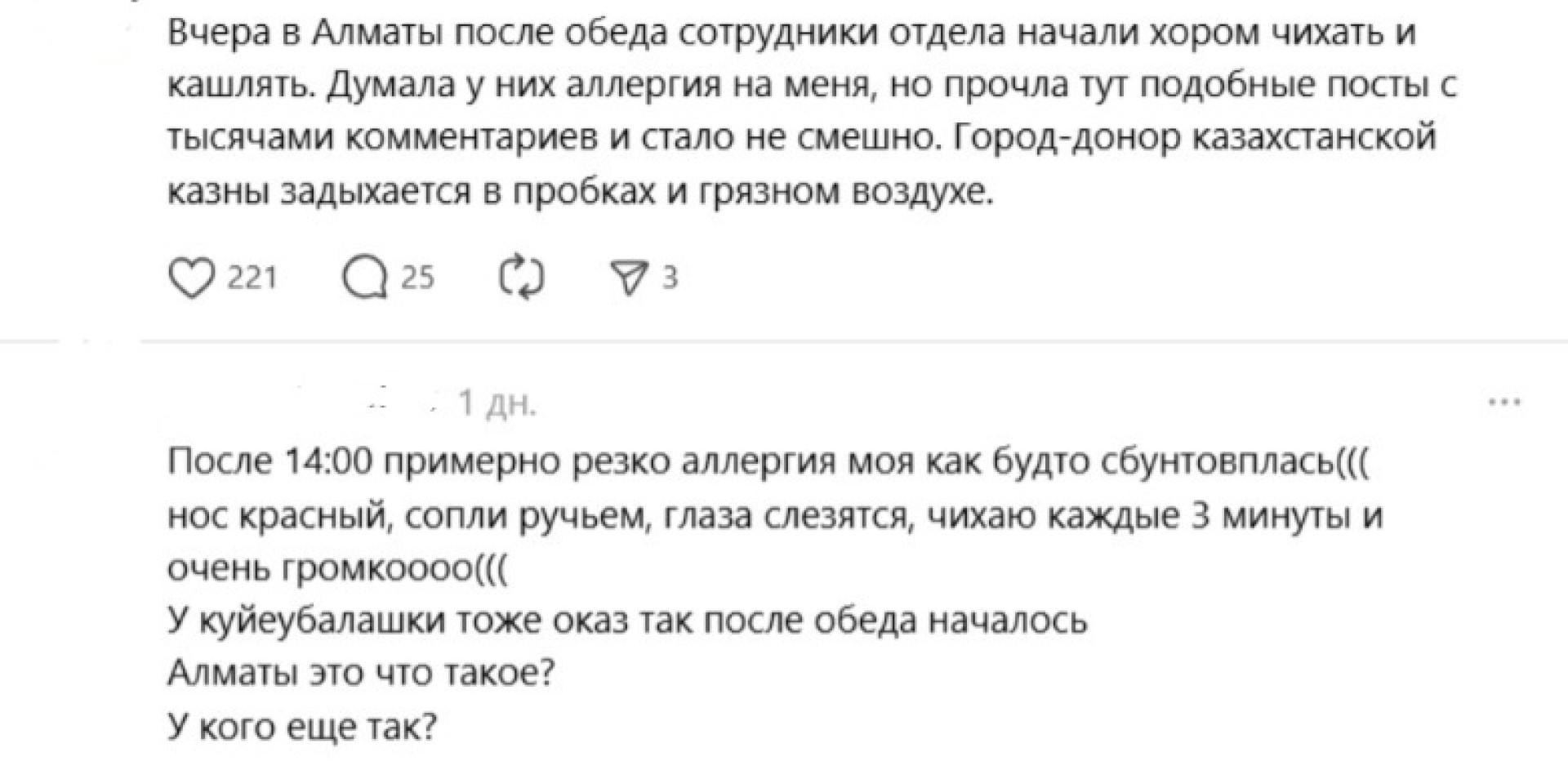Click the line starting "нос красный"
1568x761 pixels.
774,516
